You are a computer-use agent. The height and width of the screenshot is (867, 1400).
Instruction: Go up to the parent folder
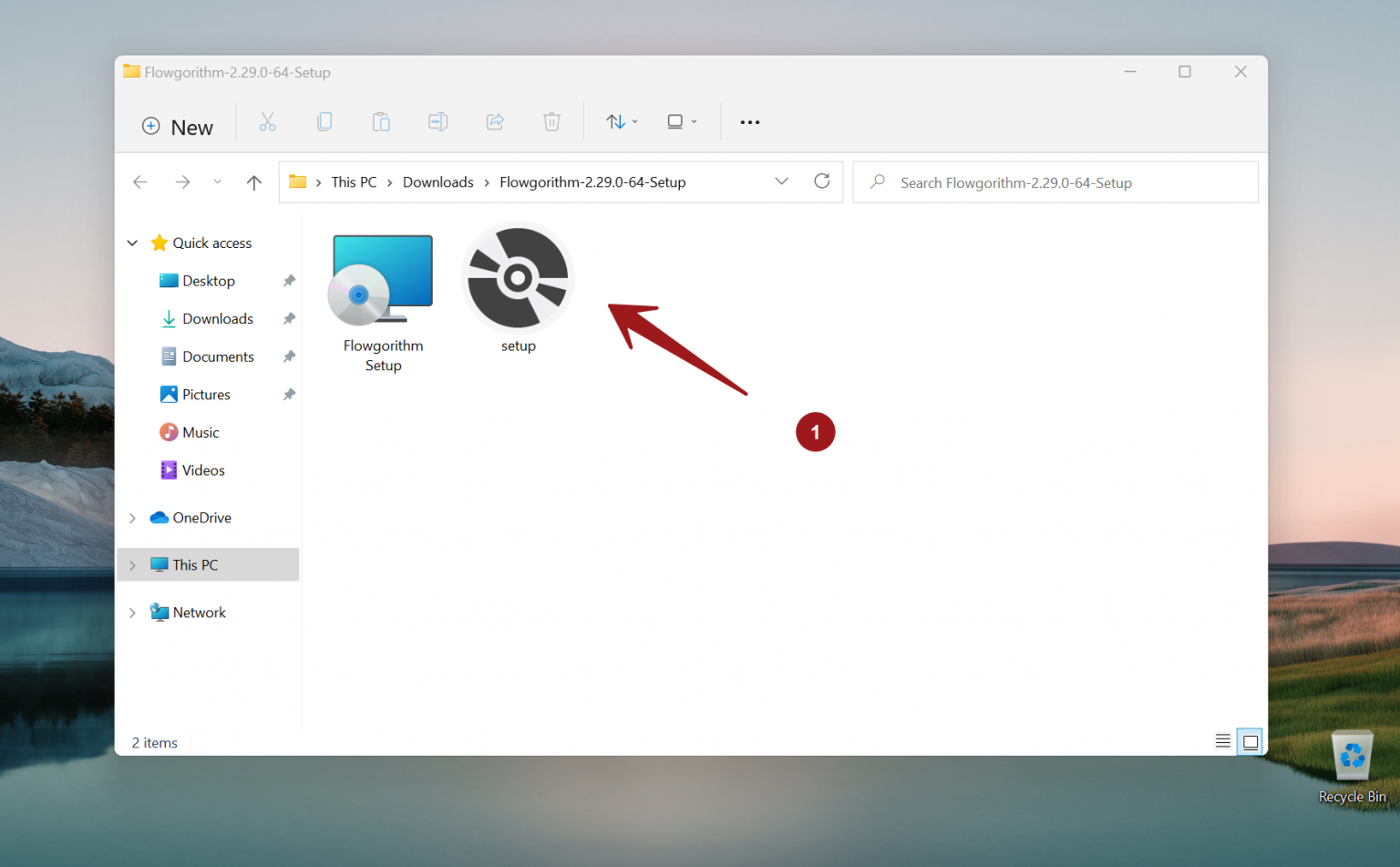253,181
